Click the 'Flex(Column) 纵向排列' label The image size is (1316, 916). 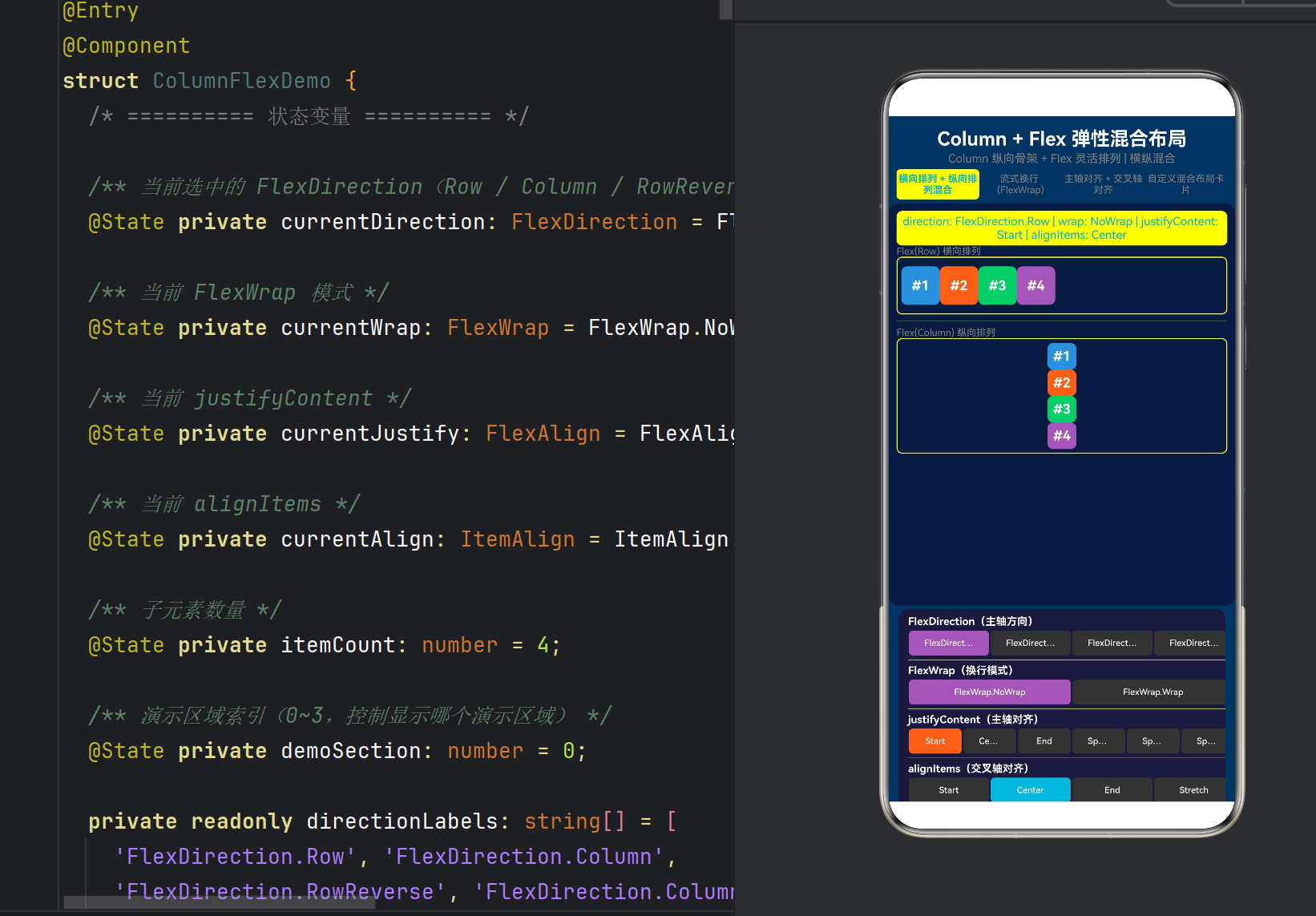[946, 332]
